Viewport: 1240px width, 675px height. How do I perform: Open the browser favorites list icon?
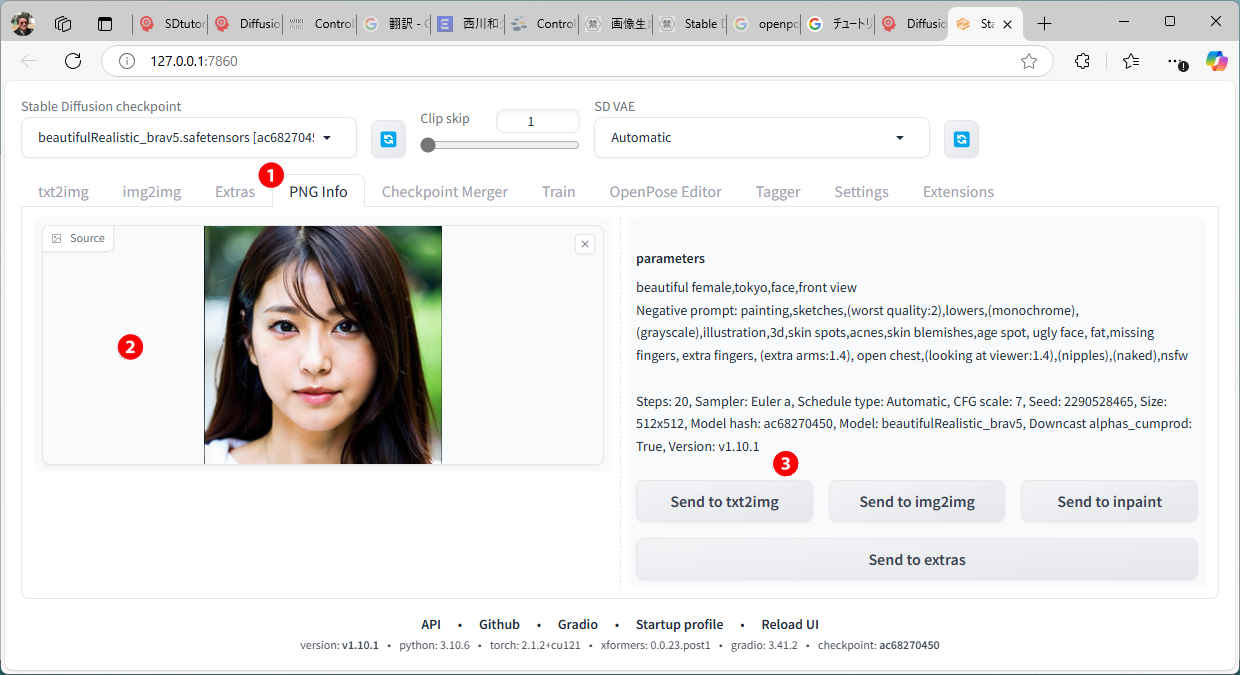coord(1131,61)
